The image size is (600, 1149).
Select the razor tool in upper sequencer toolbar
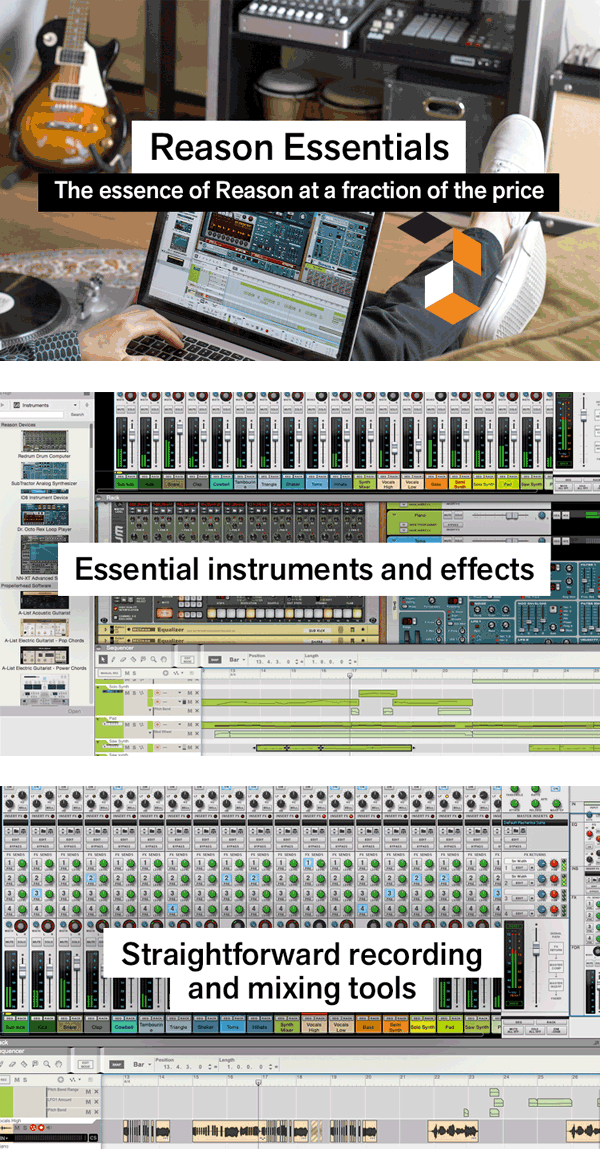tap(133, 660)
